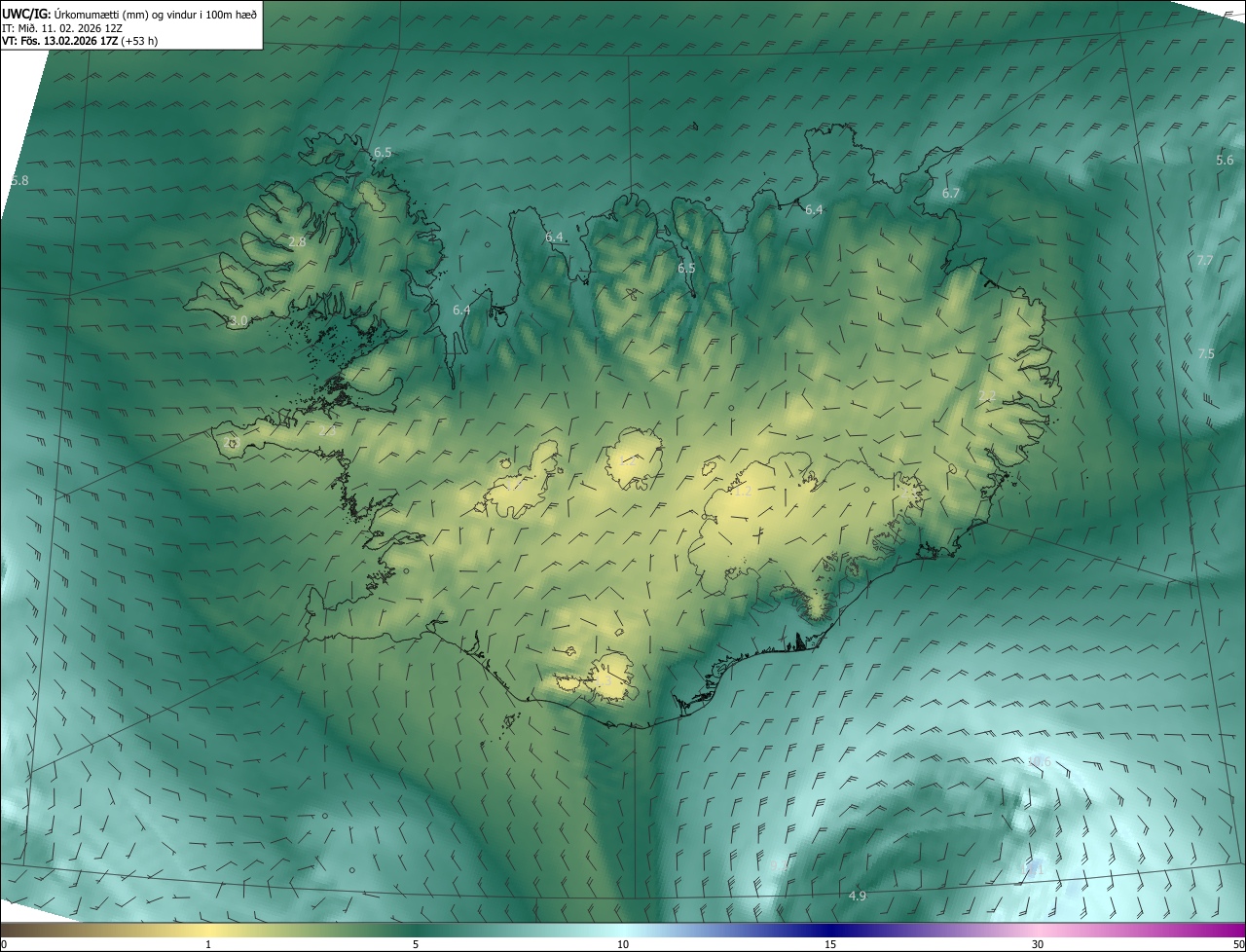Click the '50' label on the color scale
1246x952 pixels.
(x=1238, y=944)
